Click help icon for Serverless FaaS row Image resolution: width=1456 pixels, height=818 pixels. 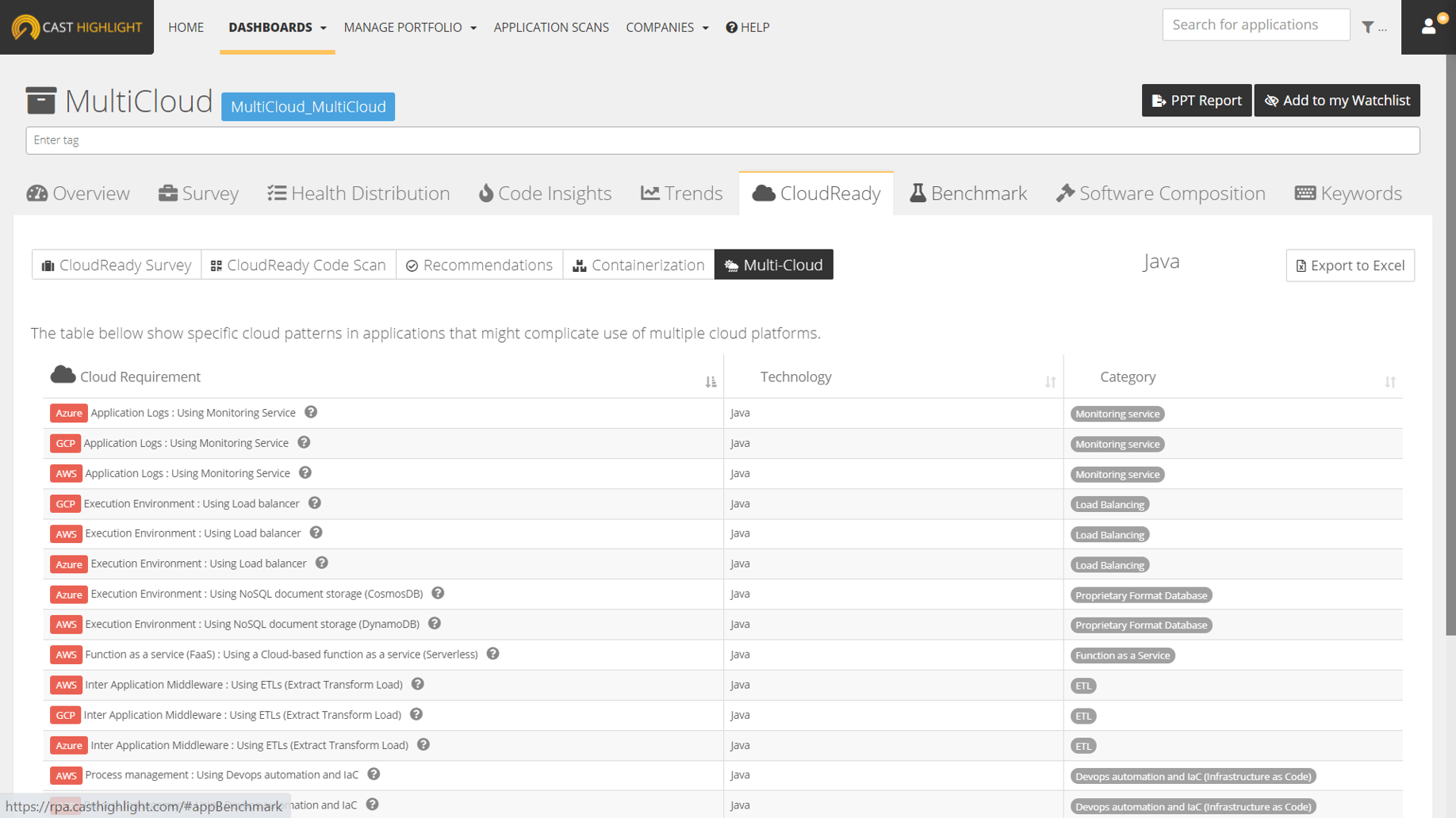click(x=492, y=654)
